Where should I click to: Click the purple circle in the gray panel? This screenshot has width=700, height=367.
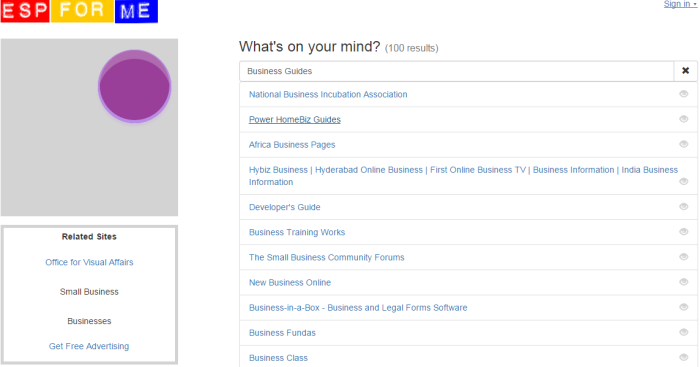134,86
